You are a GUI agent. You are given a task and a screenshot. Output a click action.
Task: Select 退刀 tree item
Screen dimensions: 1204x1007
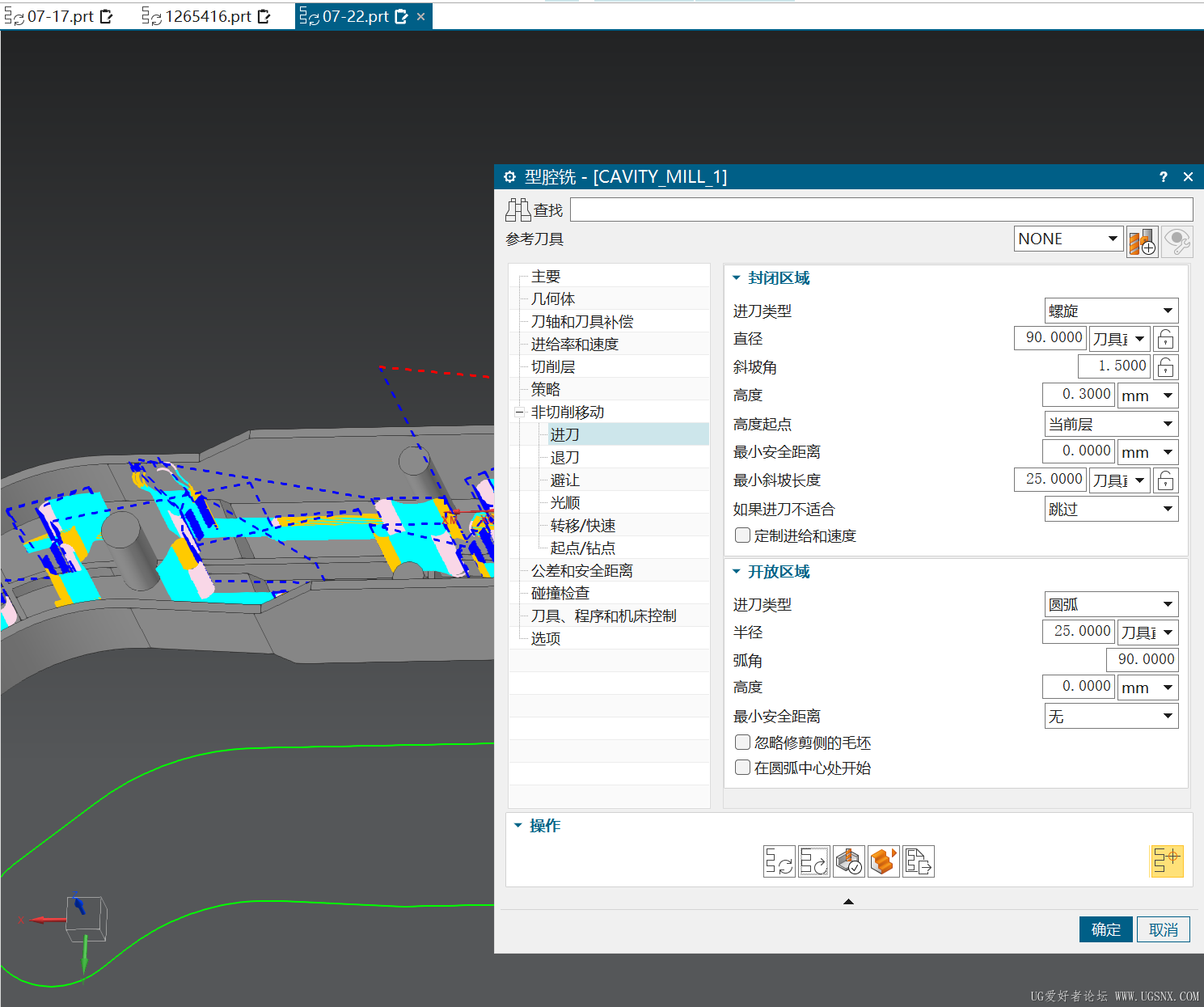pyautogui.click(x=564, y=458)
